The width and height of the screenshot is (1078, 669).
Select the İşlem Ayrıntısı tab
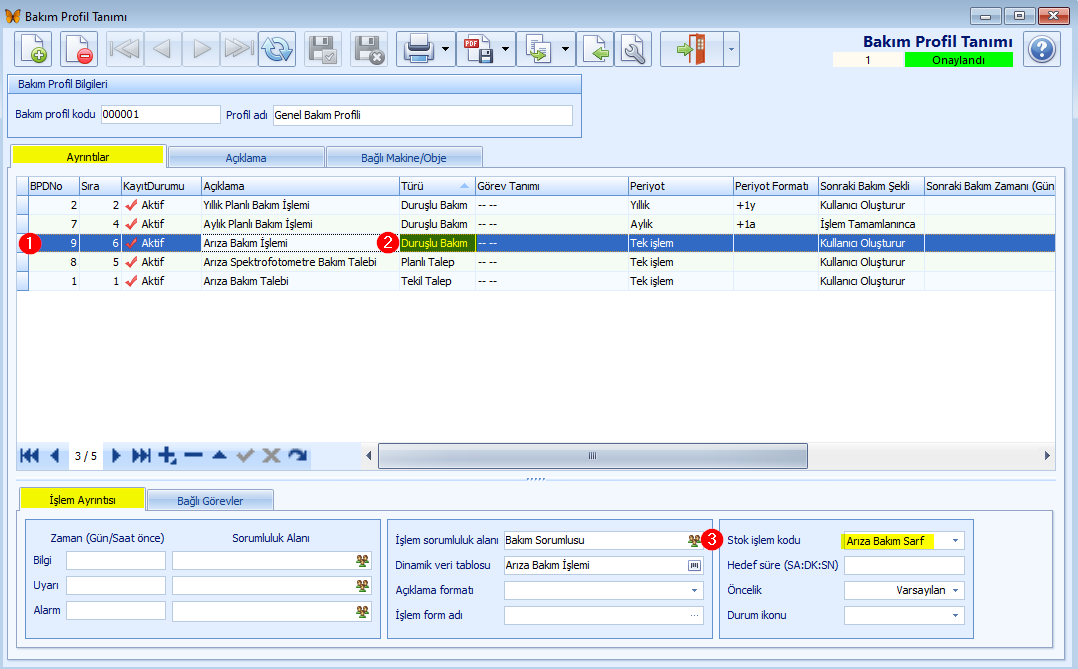tap(82, 500)
